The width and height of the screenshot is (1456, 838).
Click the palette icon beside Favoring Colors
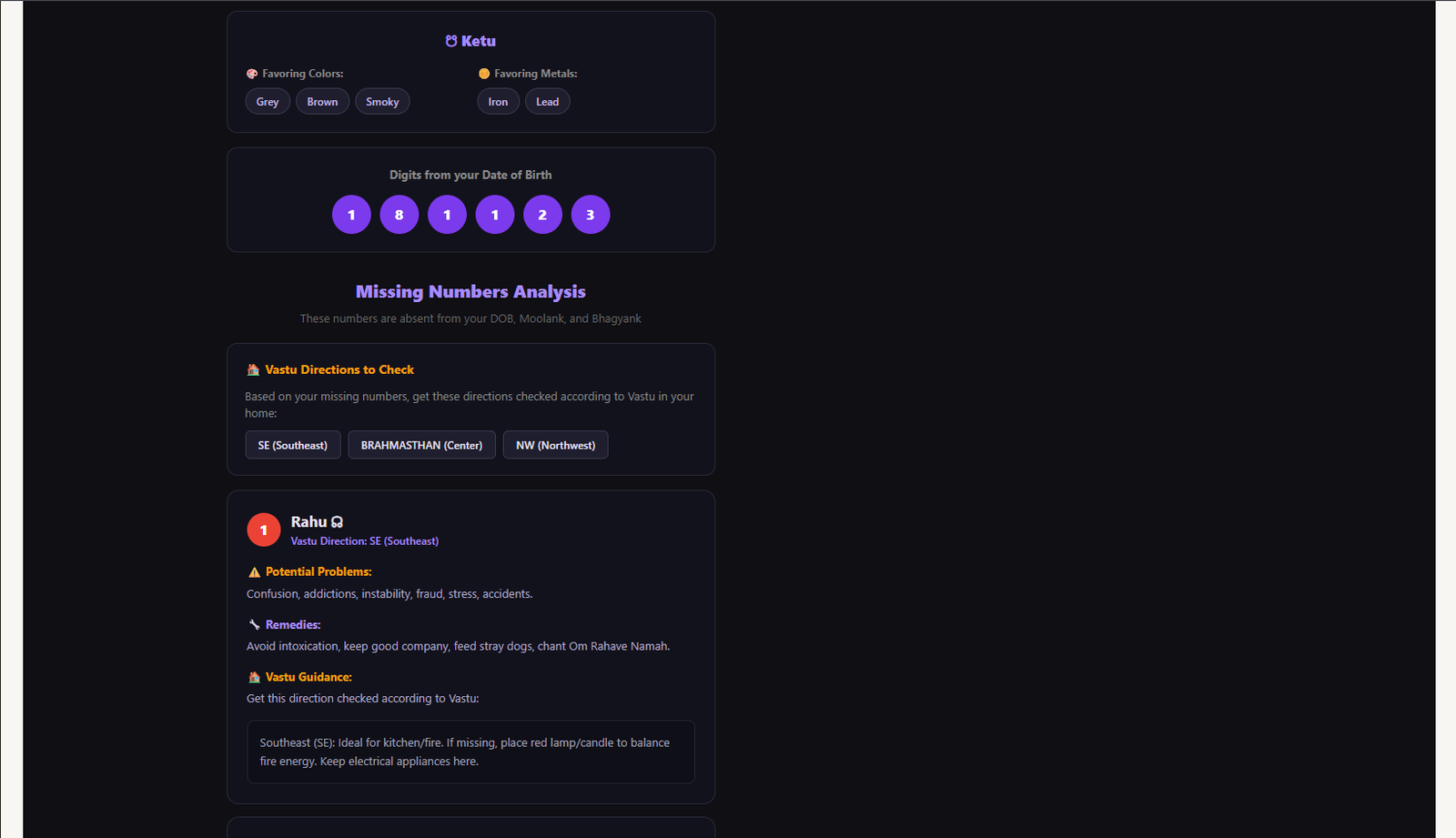pos(252,73)
